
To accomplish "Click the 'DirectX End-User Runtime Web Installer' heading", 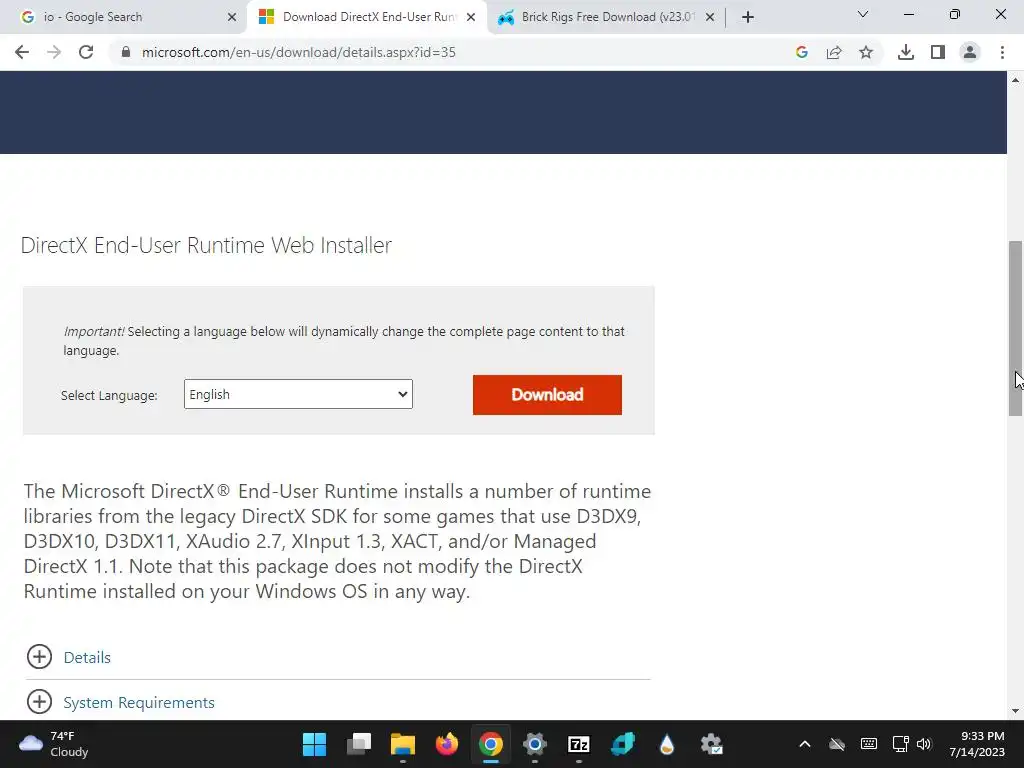I will click(206, 245).
